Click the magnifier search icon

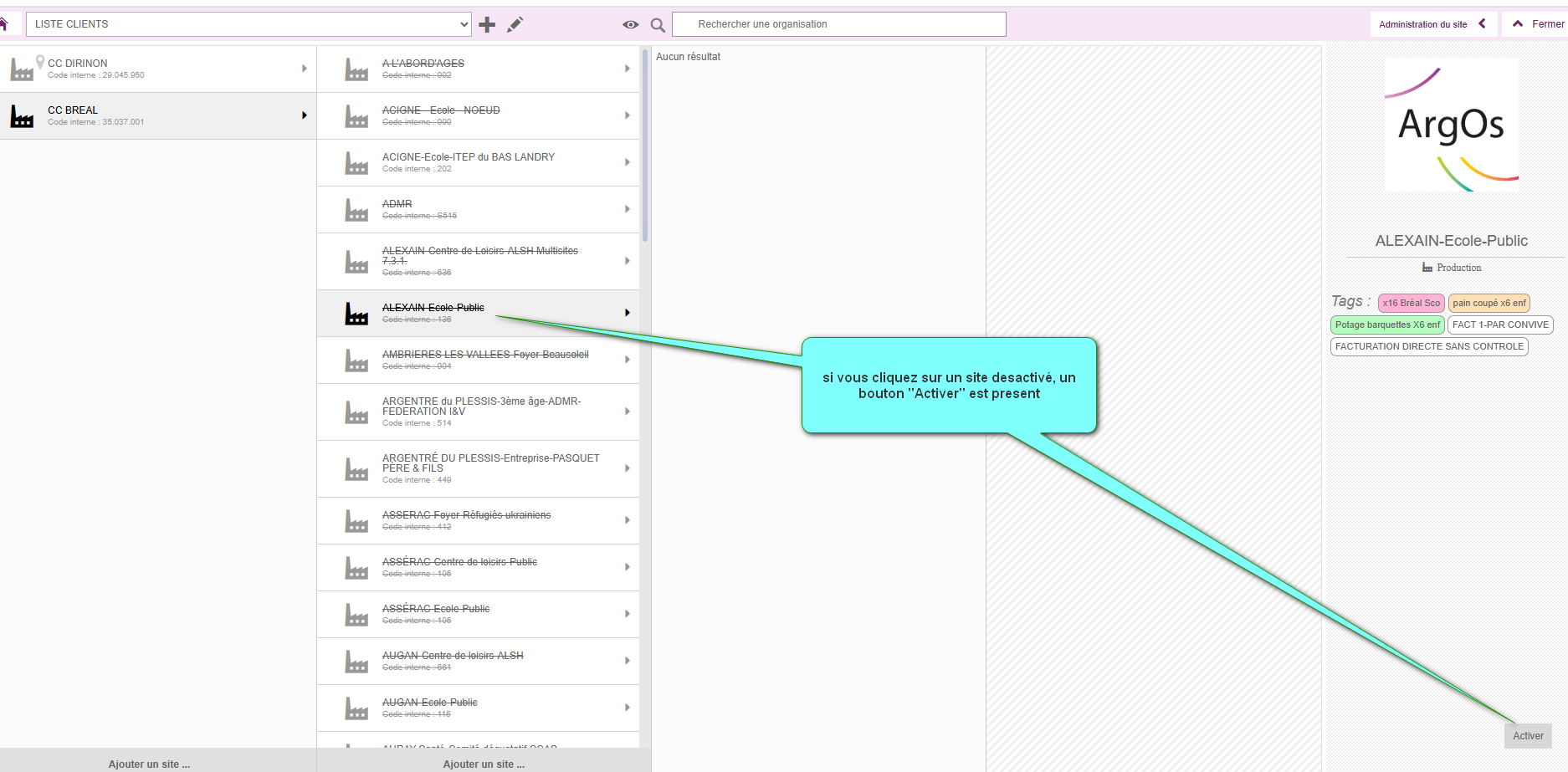[x=658, y=25]
